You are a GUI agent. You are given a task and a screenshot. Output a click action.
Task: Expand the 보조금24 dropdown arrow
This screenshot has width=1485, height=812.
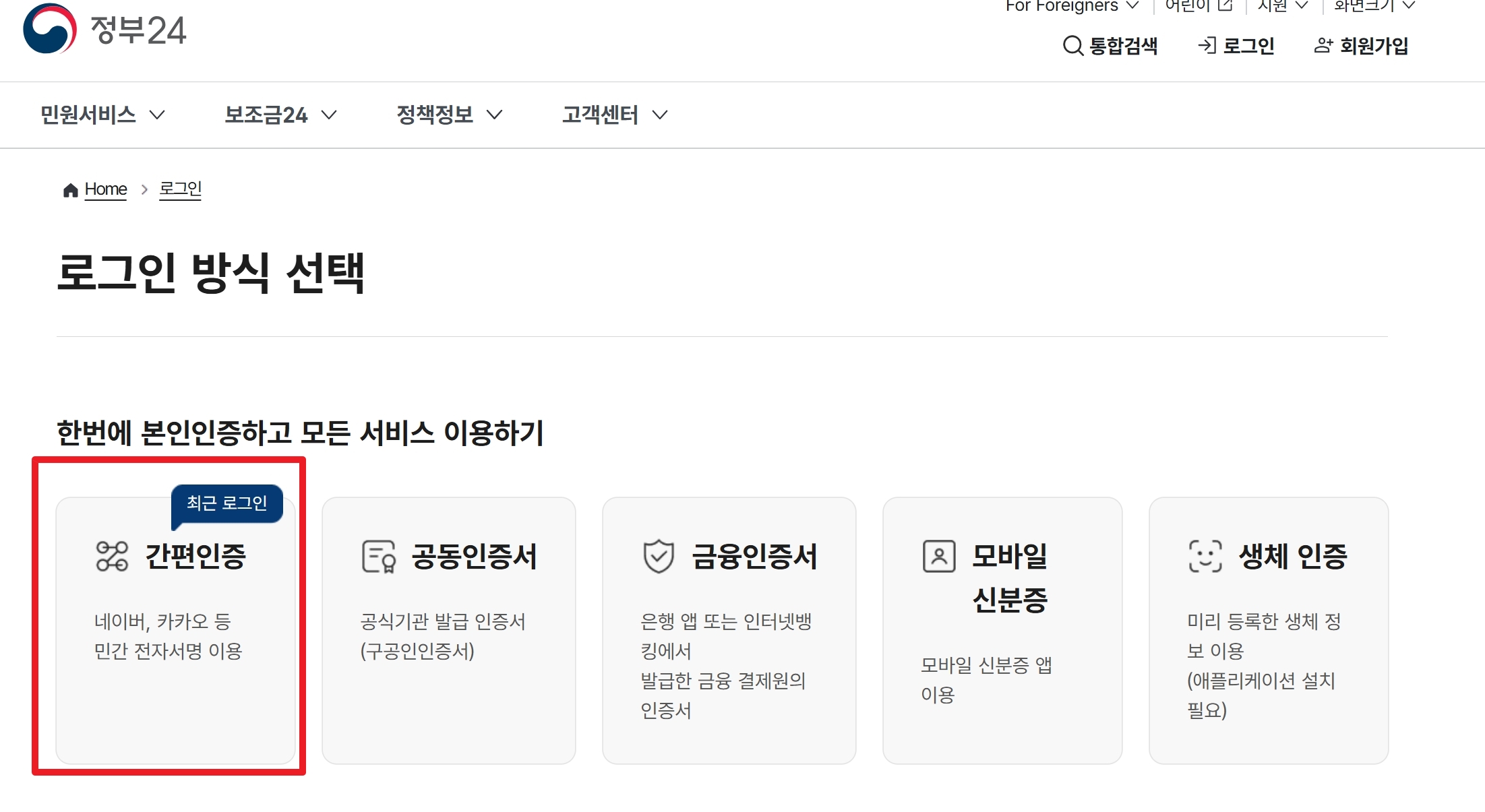pos(329,115)
